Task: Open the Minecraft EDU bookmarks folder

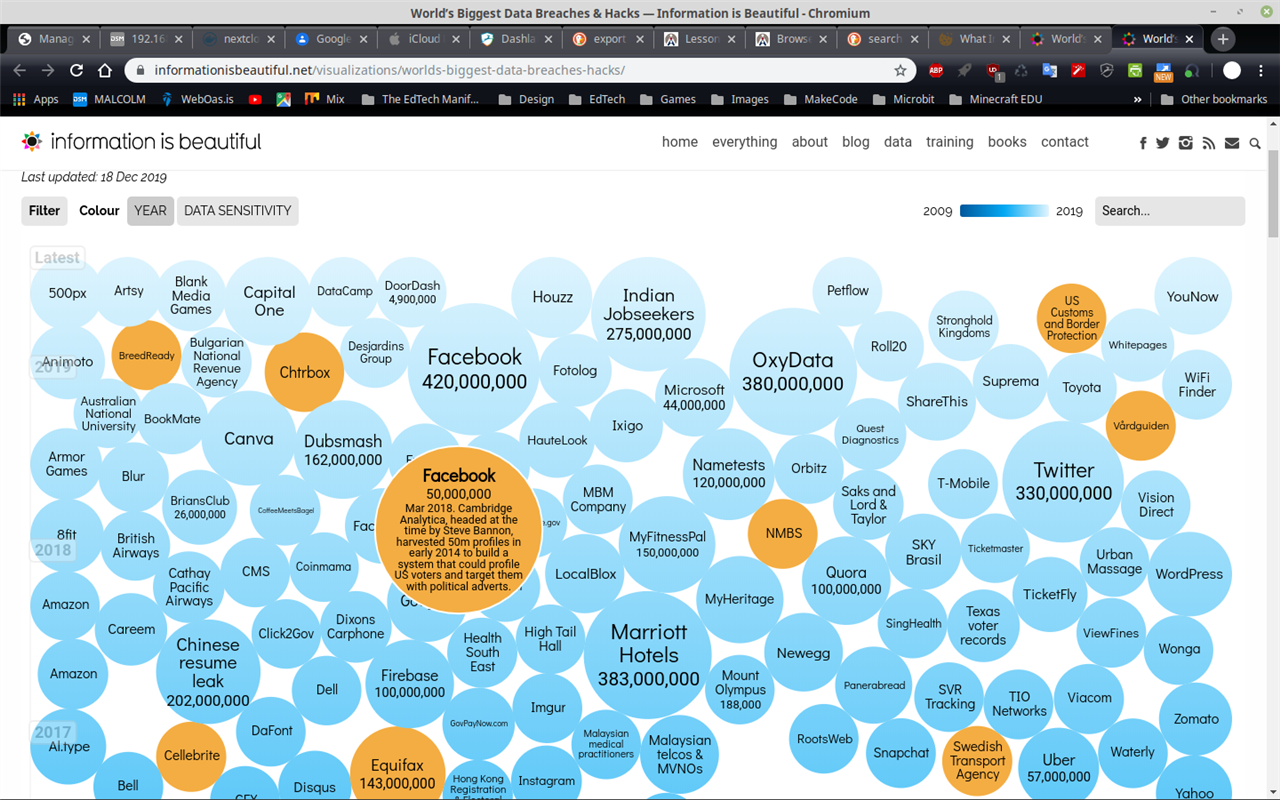Action: click(x=995, y=99)
